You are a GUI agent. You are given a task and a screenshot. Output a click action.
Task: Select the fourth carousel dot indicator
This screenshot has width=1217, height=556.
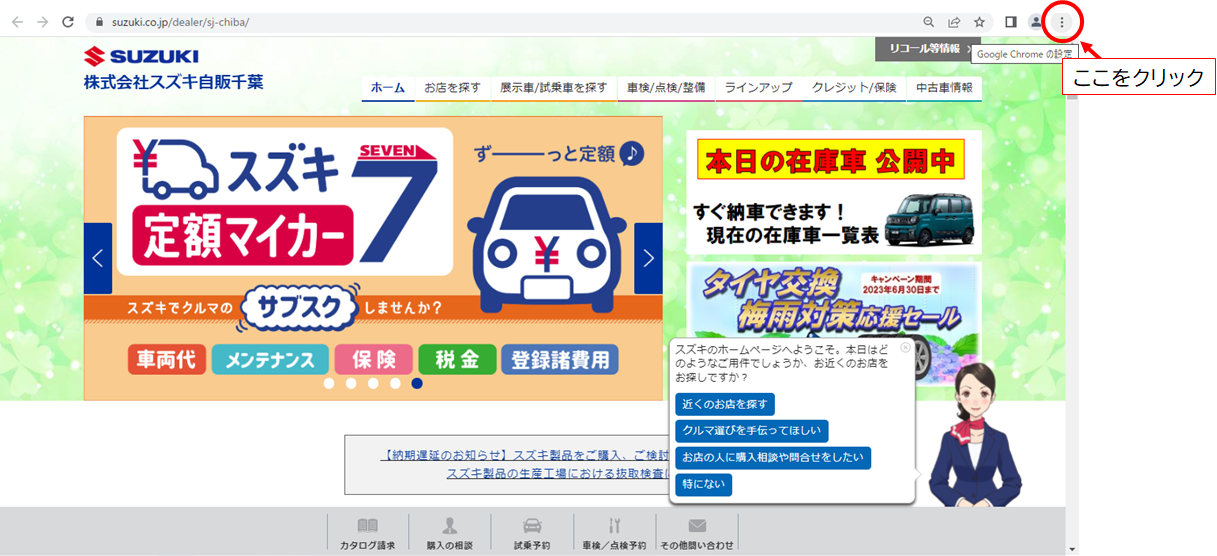pyautogui.click(x=395, y=383)
